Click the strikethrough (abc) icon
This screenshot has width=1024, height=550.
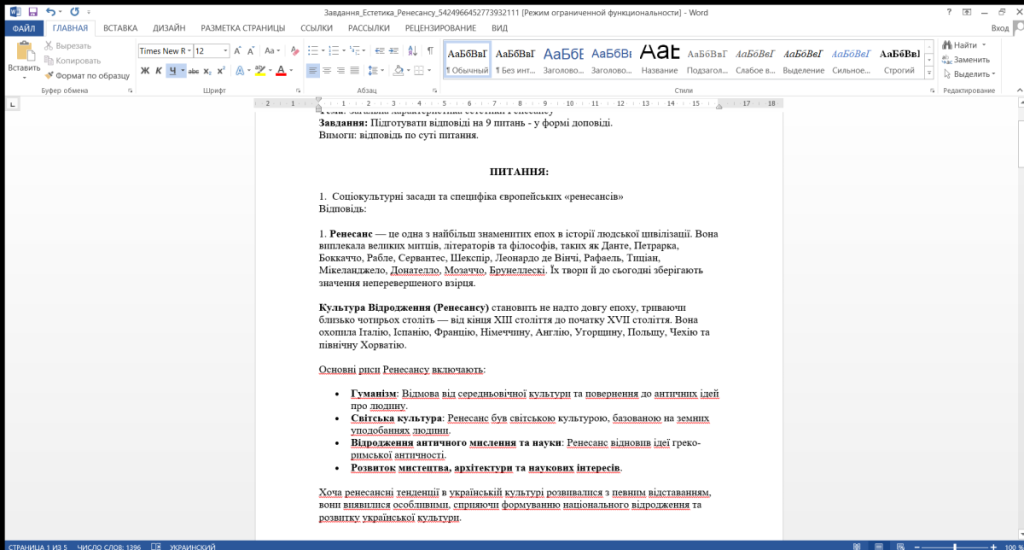193,70
